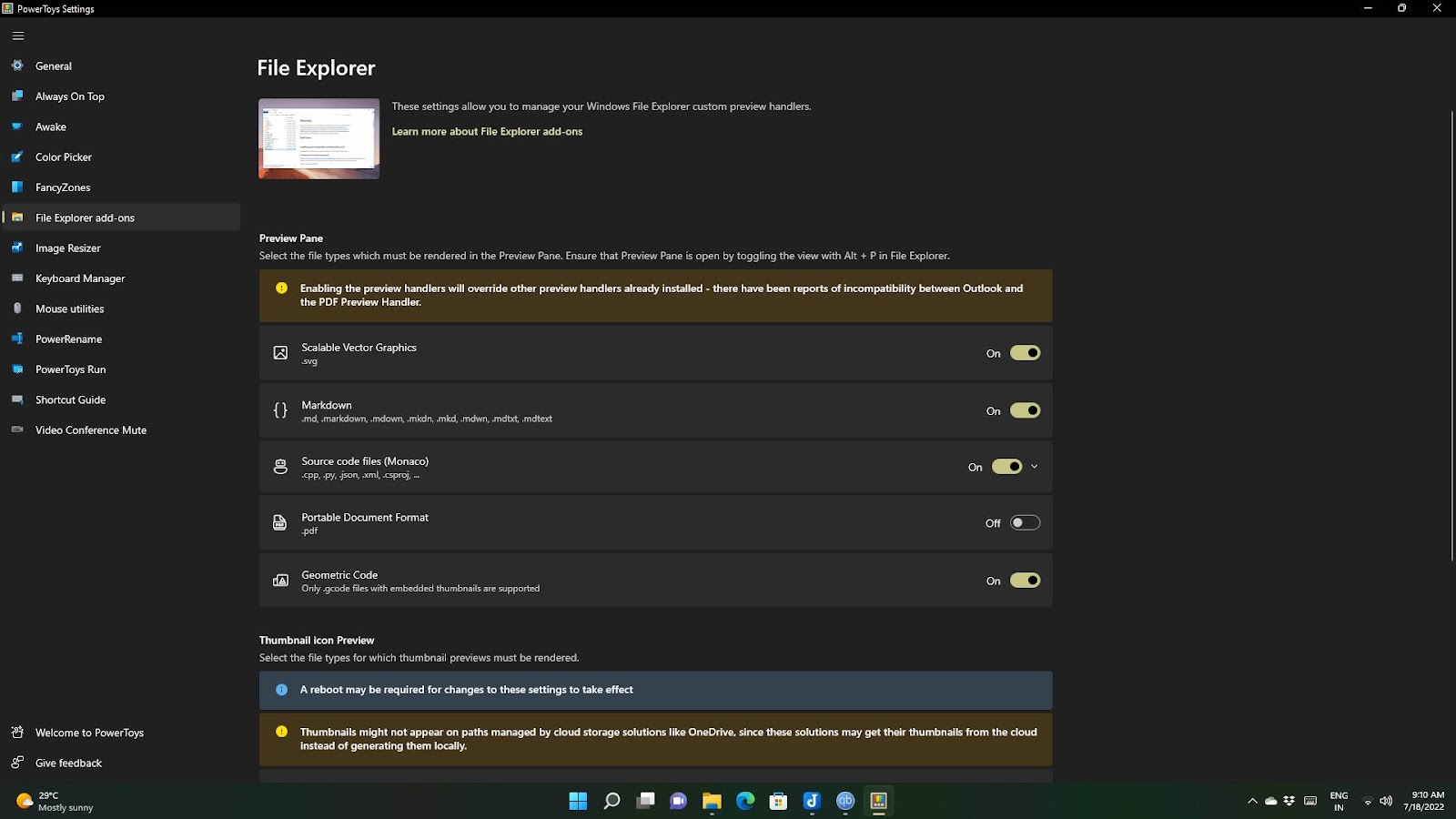Viewport: 1456px width, 819px height.
Task: Turn off Geometric Code preview toggle
Action: point(1025,581)
